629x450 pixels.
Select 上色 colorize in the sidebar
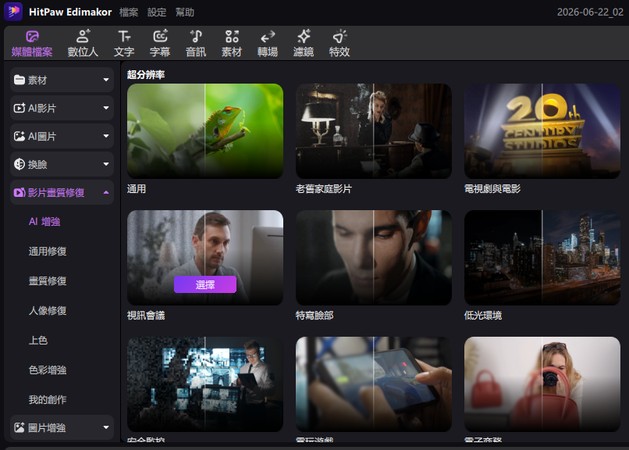38,341
